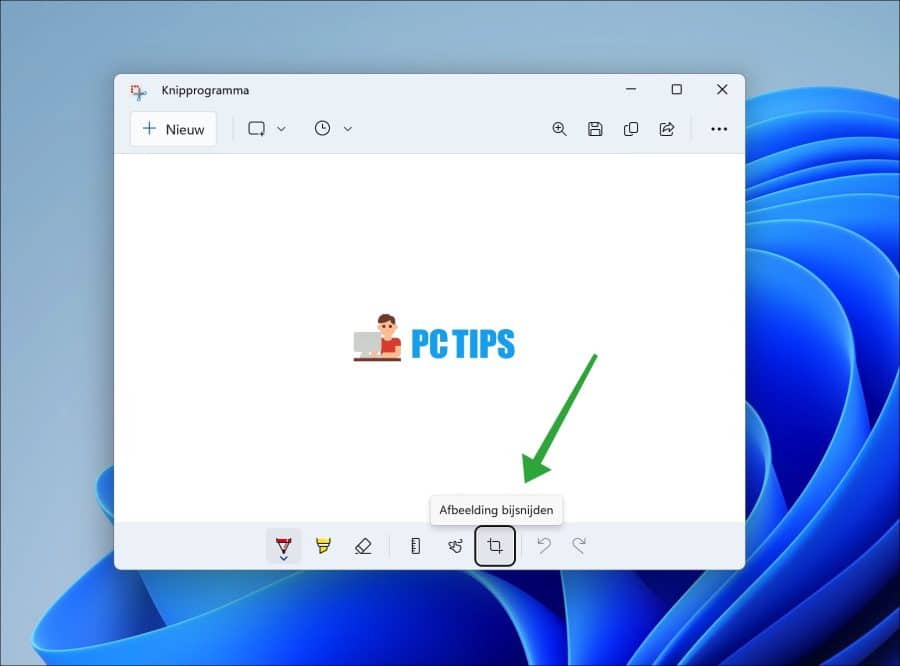The height and width of the screenshot is (666, 900).
Task: Redo the last action
Action: [x=579, y=545]
